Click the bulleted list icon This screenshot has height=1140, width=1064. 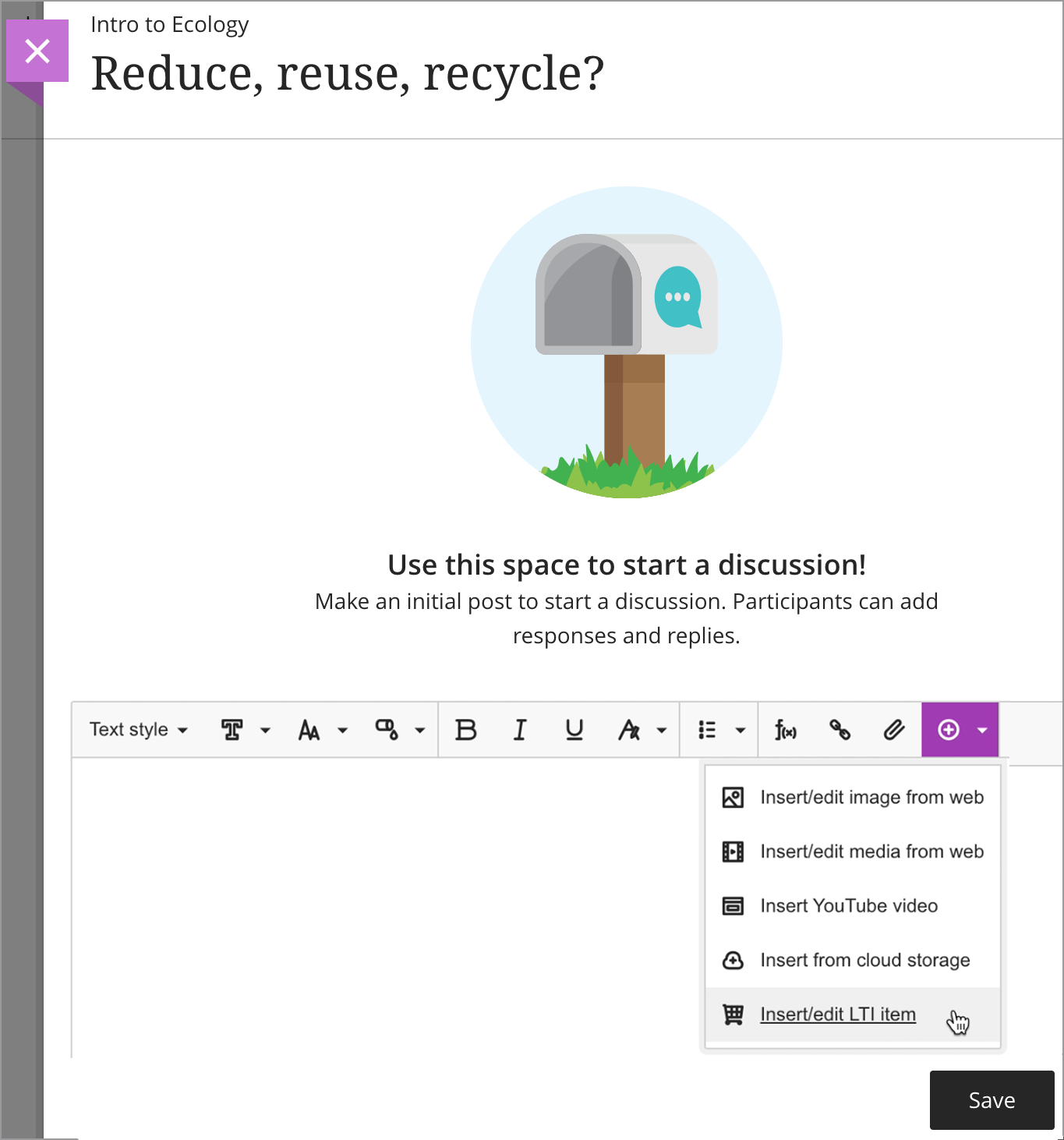[707, 730]
